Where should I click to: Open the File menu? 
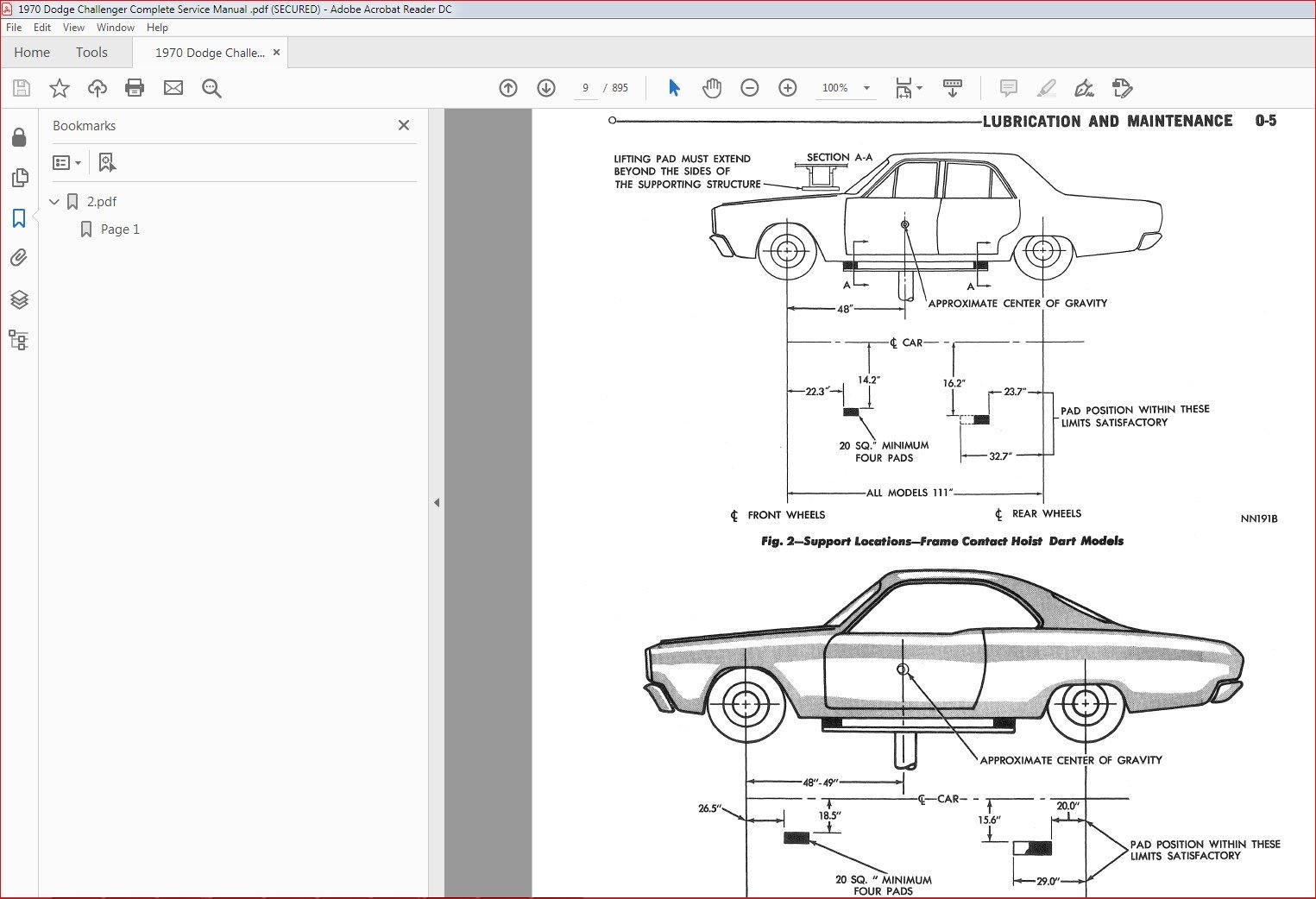14,28
